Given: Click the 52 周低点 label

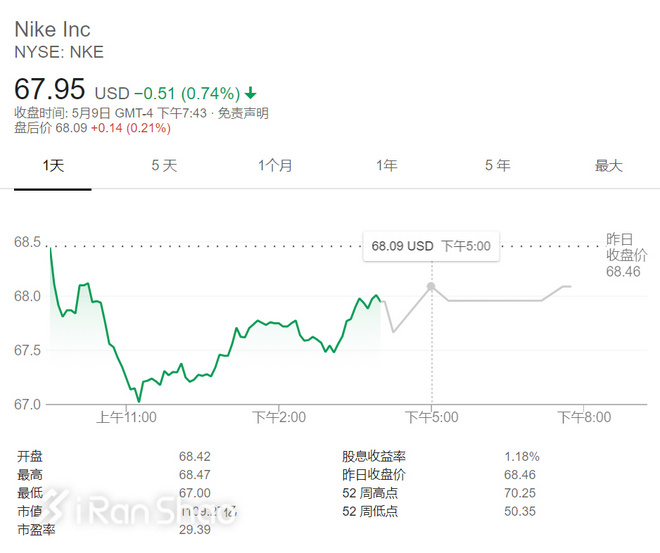Looking at the screenshot, I should point(370,512).
